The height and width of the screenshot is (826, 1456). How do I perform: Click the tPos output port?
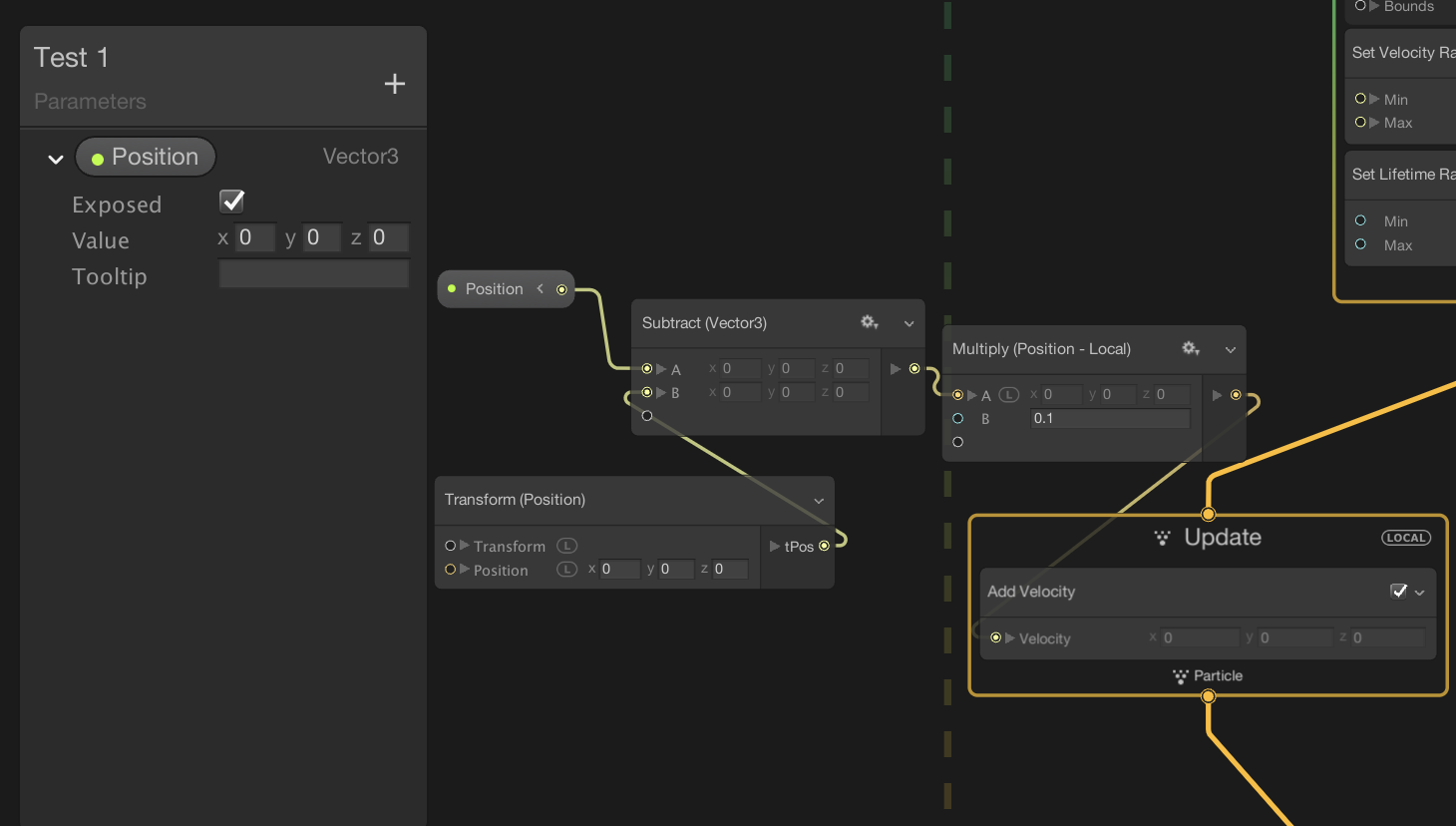824,546
